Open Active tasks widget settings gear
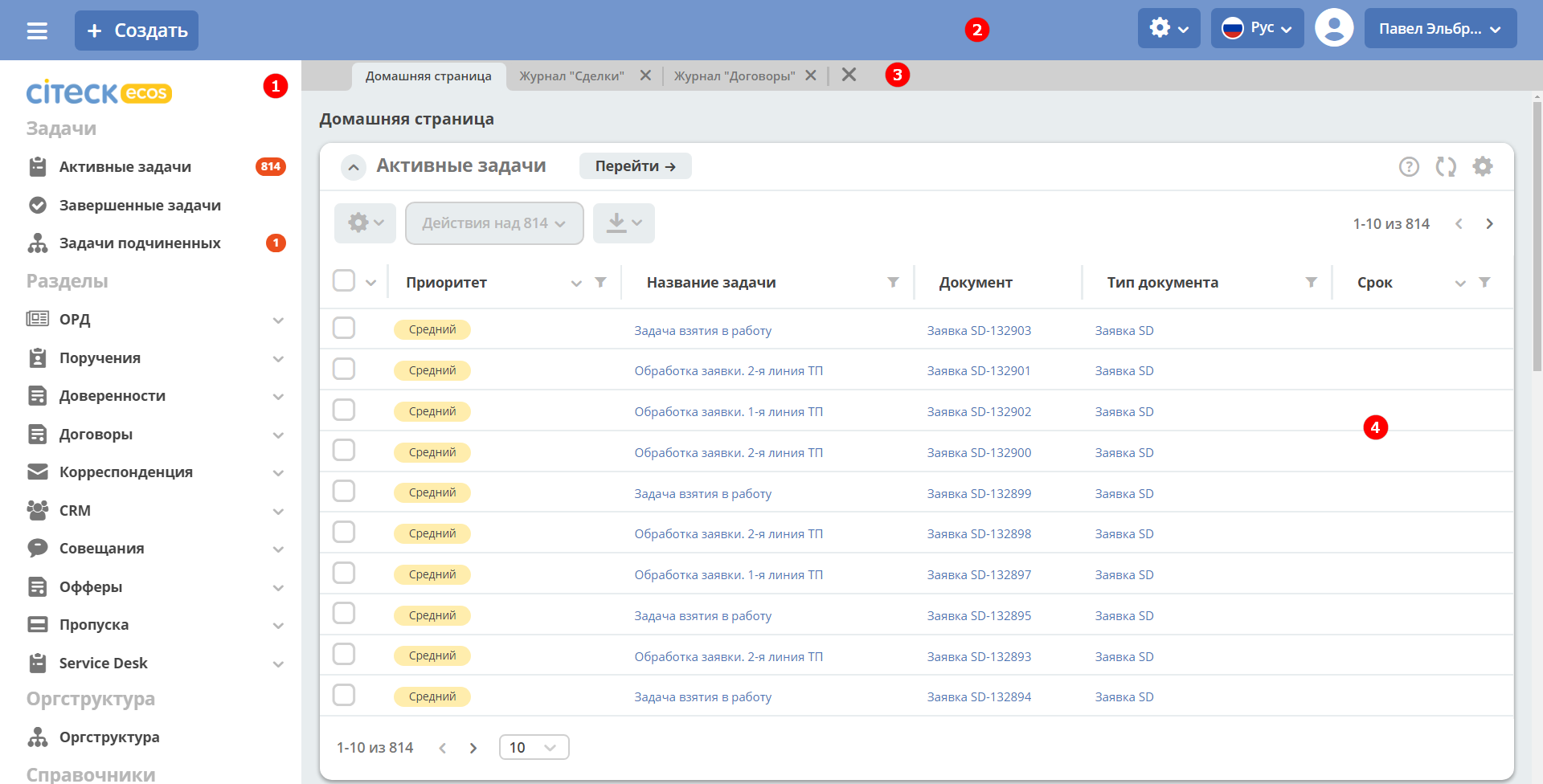The height and width of the screenshot is (784, 1543). [1483, 166]
